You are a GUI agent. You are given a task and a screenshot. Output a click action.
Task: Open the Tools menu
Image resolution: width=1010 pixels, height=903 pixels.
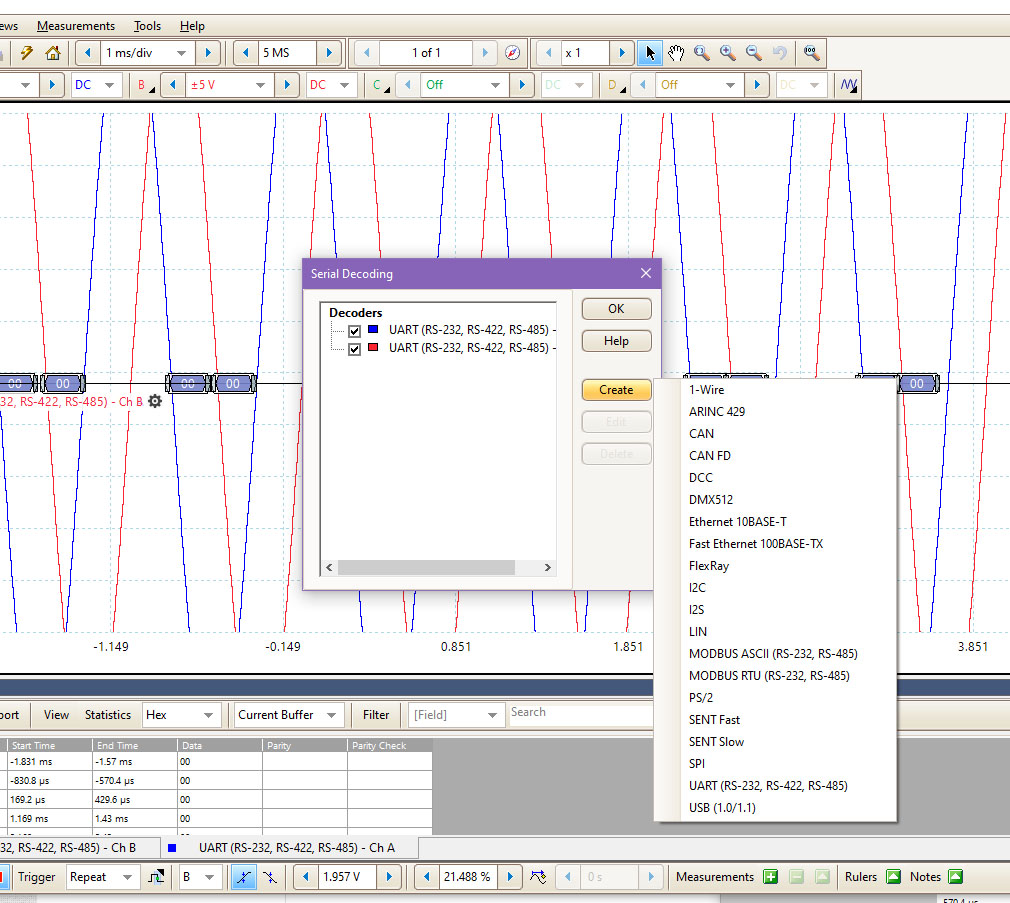coord(147,26)
